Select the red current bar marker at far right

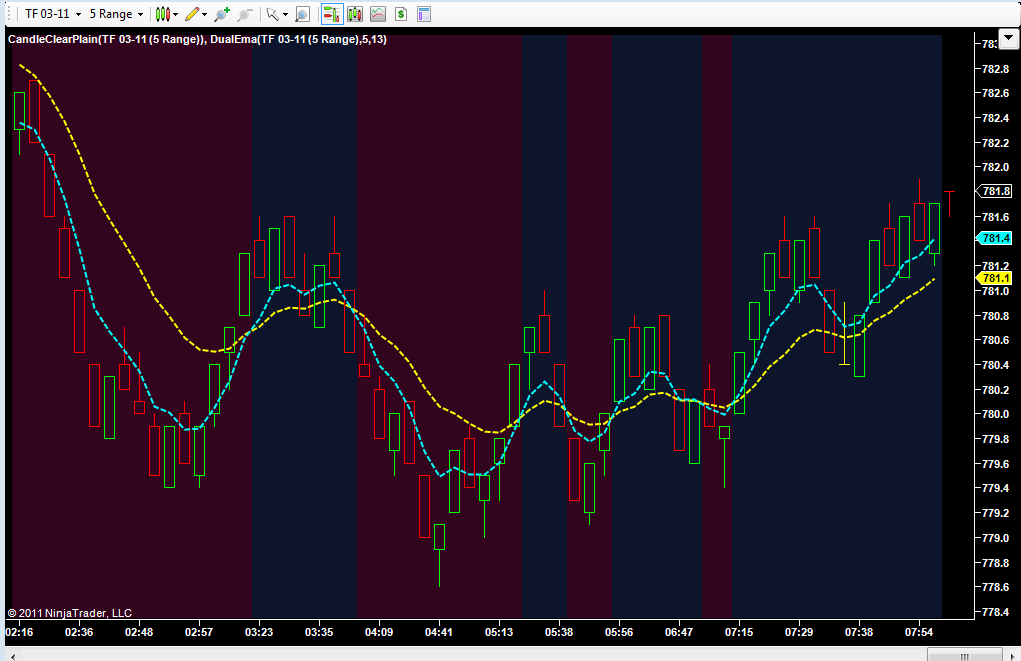[950, 204]
